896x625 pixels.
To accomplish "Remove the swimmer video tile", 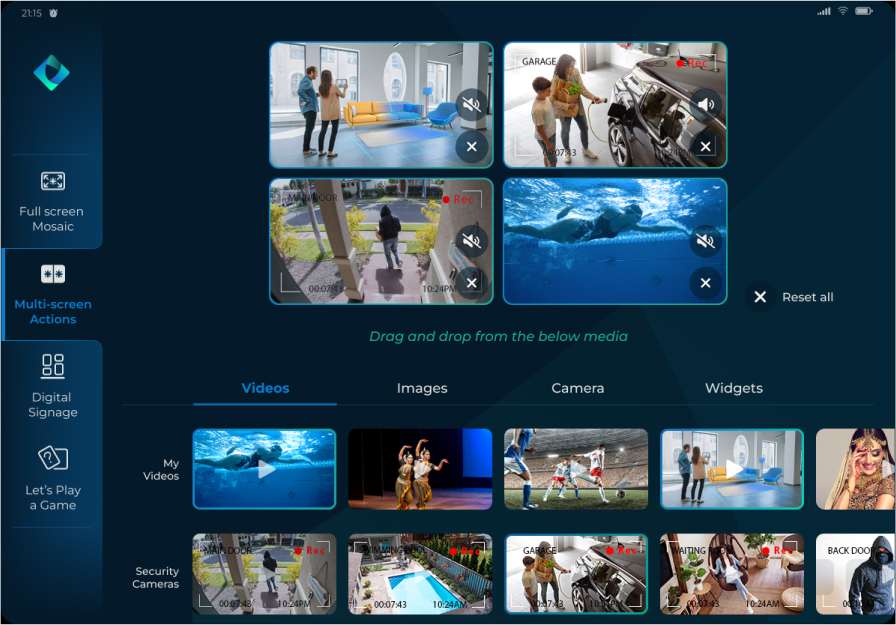I will pos(706,283).
